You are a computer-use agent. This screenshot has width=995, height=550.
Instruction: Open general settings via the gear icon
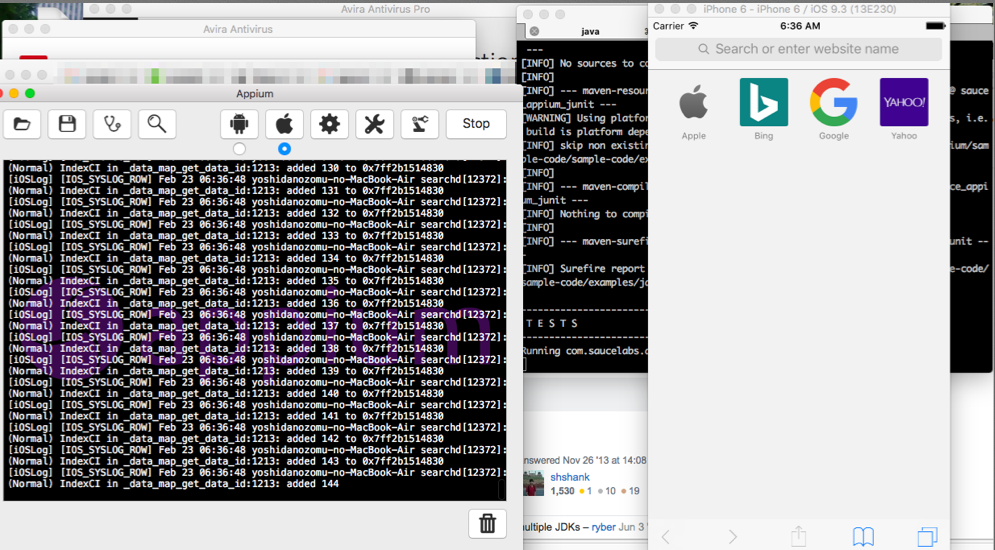click(329, 124)
